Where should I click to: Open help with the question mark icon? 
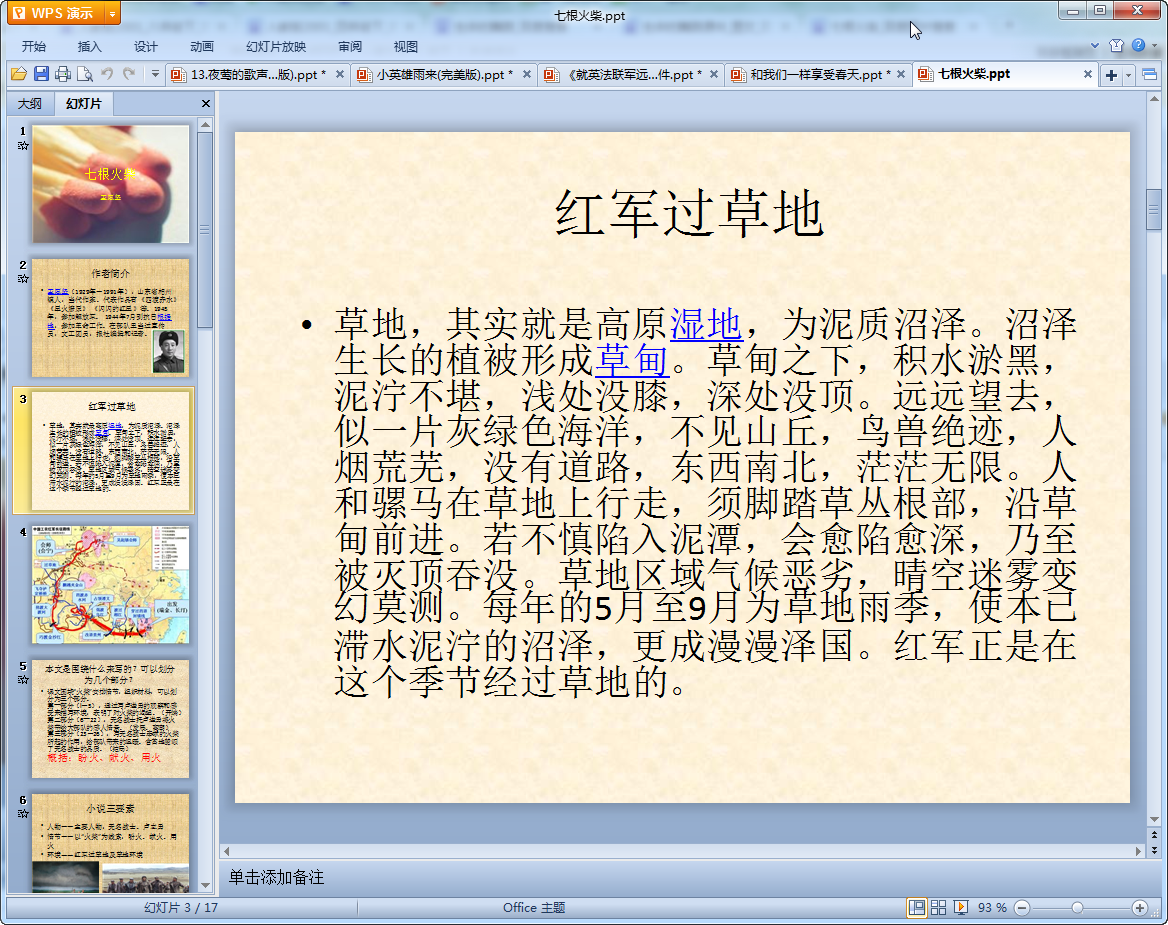coord(1138,45)
